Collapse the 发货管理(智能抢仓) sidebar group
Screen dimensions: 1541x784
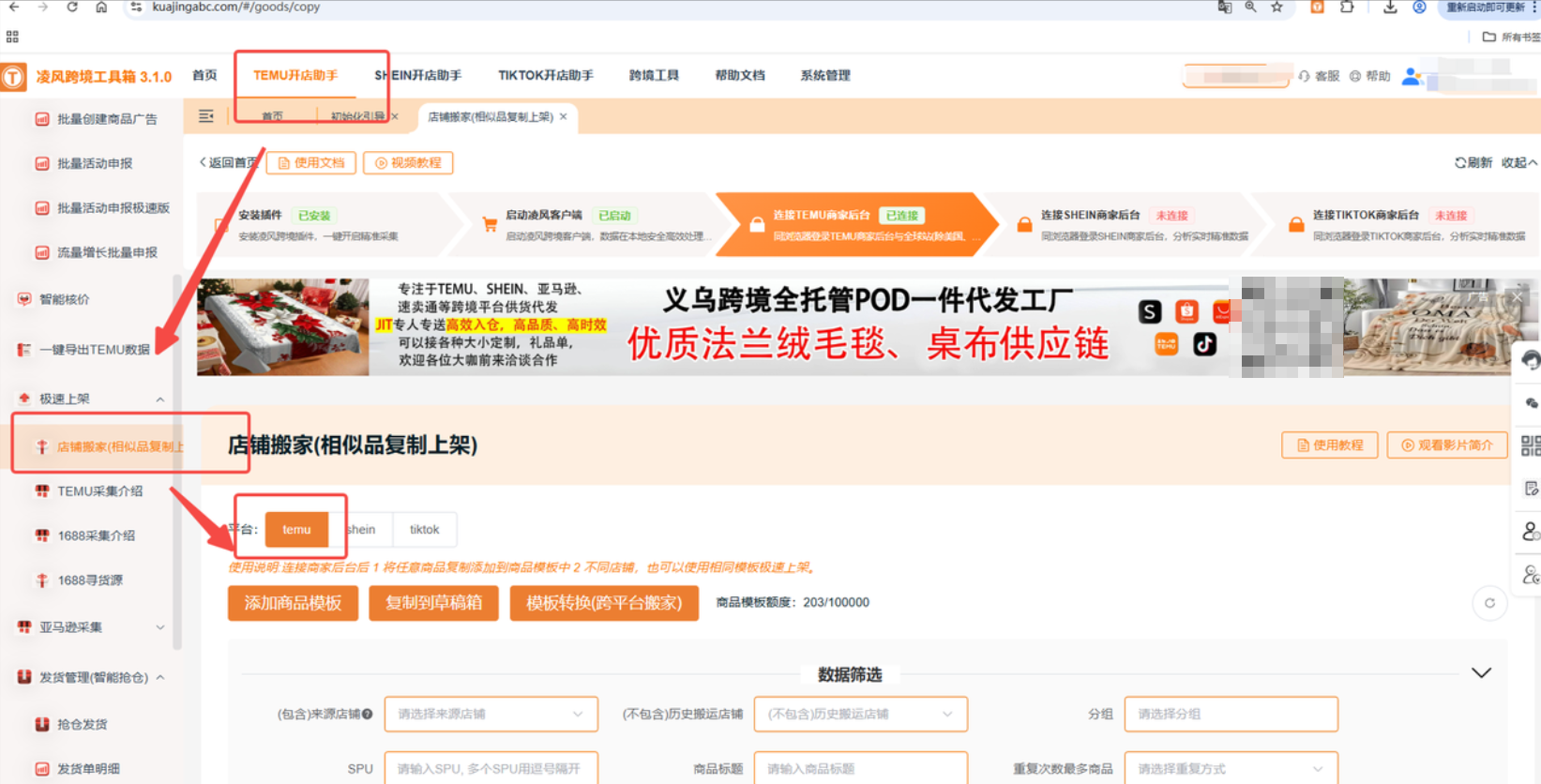(159, 677)
